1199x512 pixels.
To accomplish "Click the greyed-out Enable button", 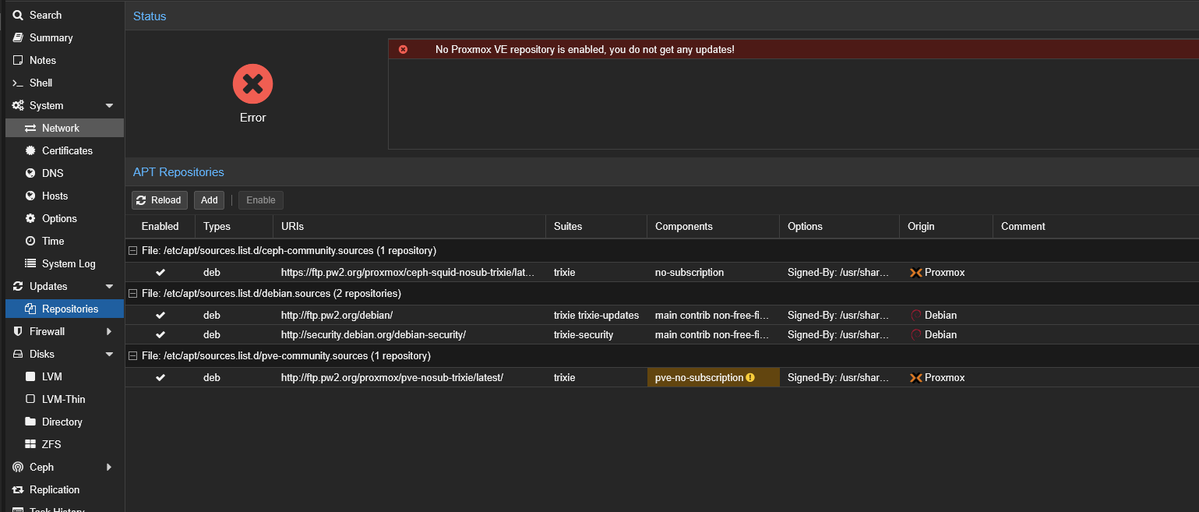I will pos(261,200).
